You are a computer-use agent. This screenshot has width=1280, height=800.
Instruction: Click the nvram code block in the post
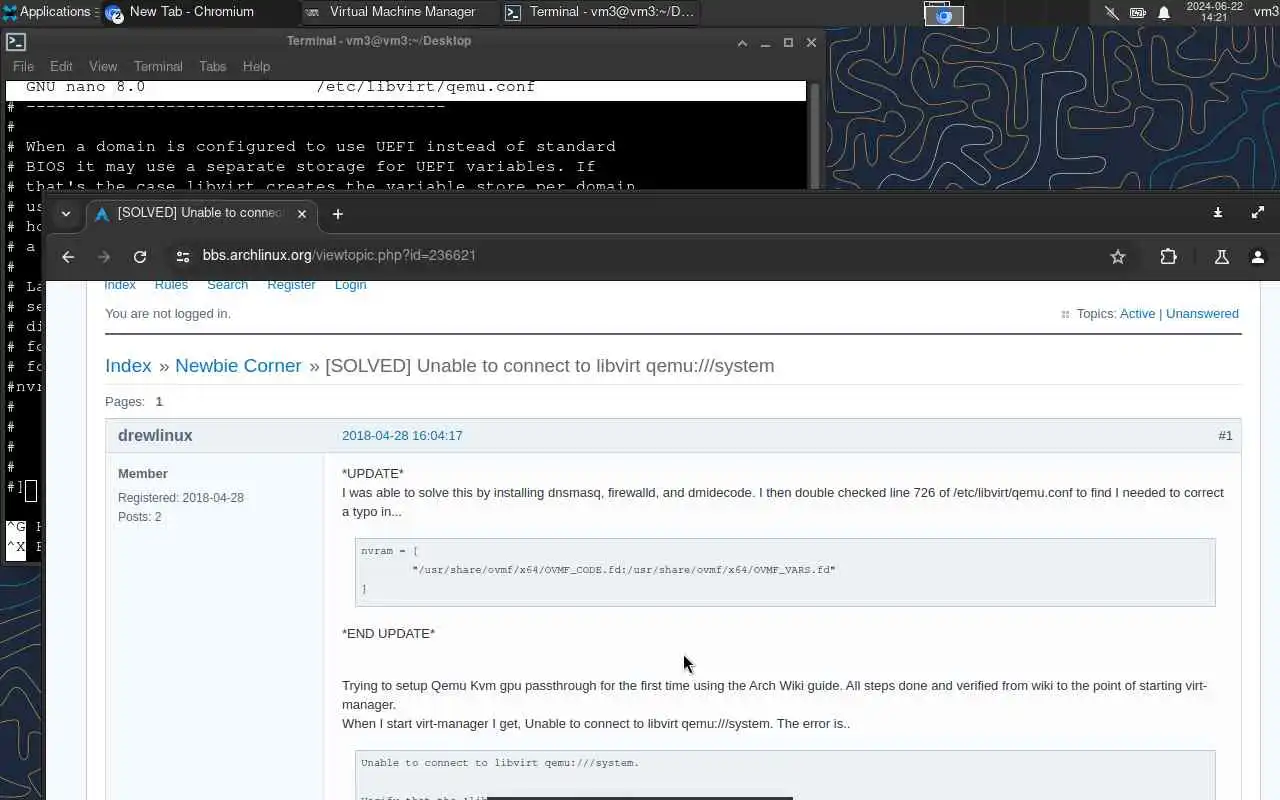click(785, 572)
